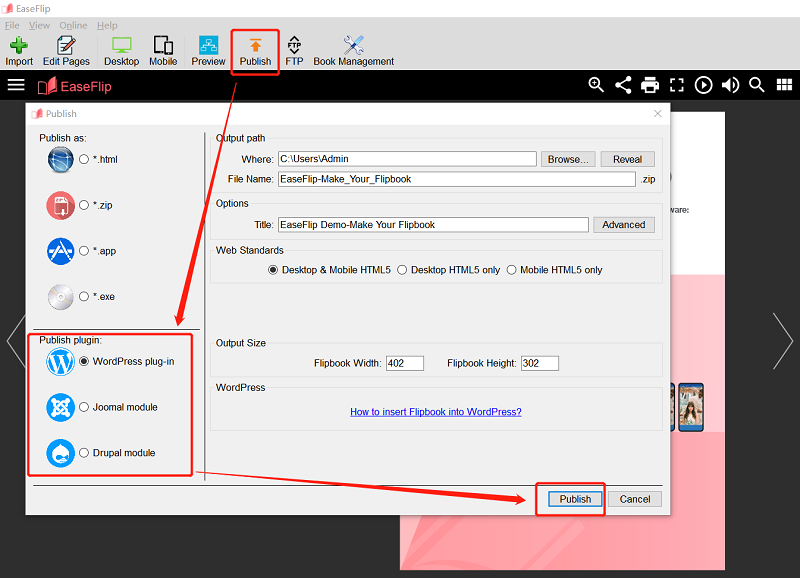
Task: Open How to insert Flipbook into WordPress link
Action: (x=435, y=412)
